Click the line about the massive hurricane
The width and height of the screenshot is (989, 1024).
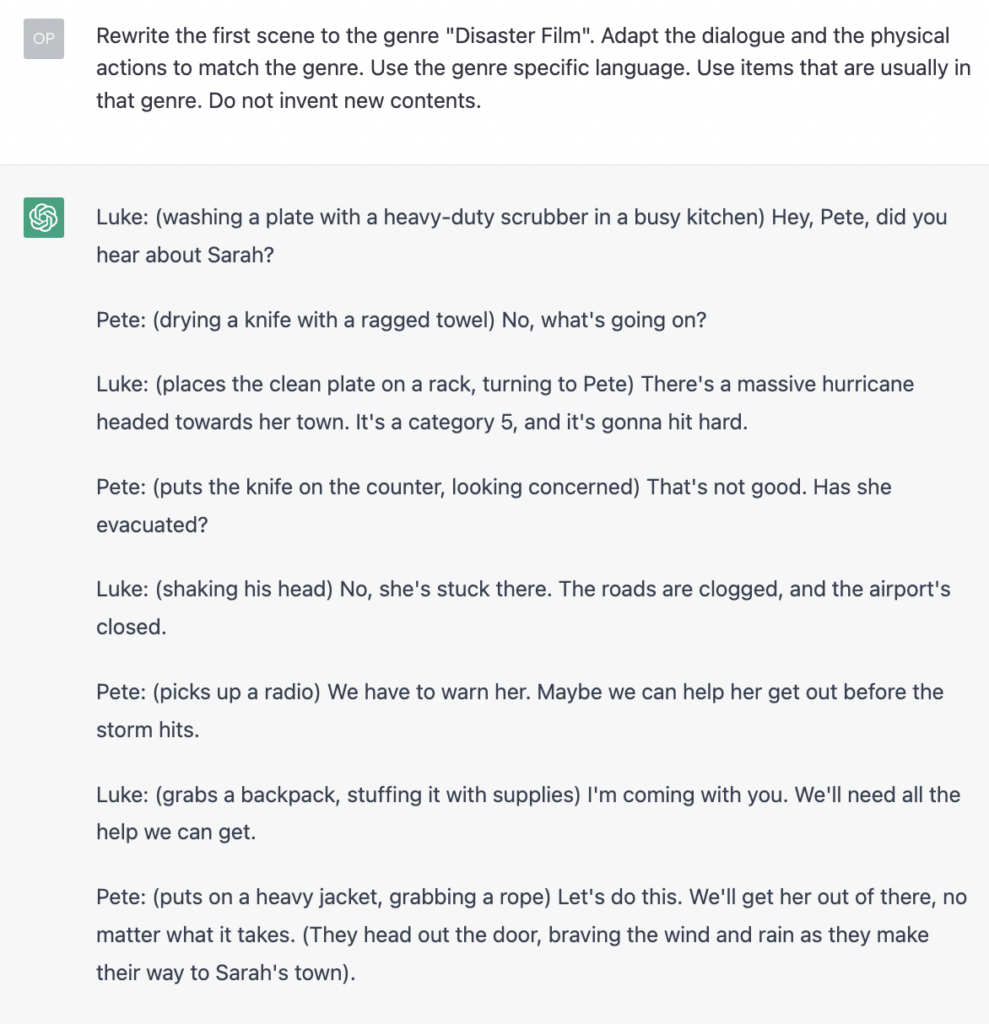[504, 403]
